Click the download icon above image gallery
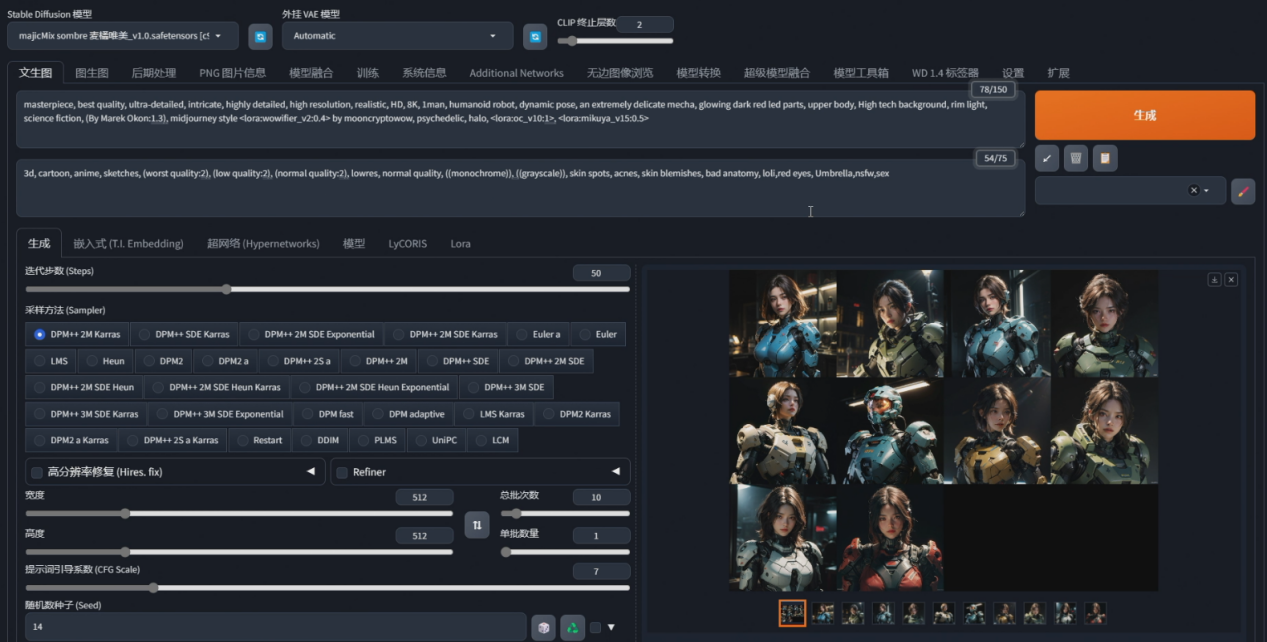This screenshot has height=642, width=1267. 1214,280
